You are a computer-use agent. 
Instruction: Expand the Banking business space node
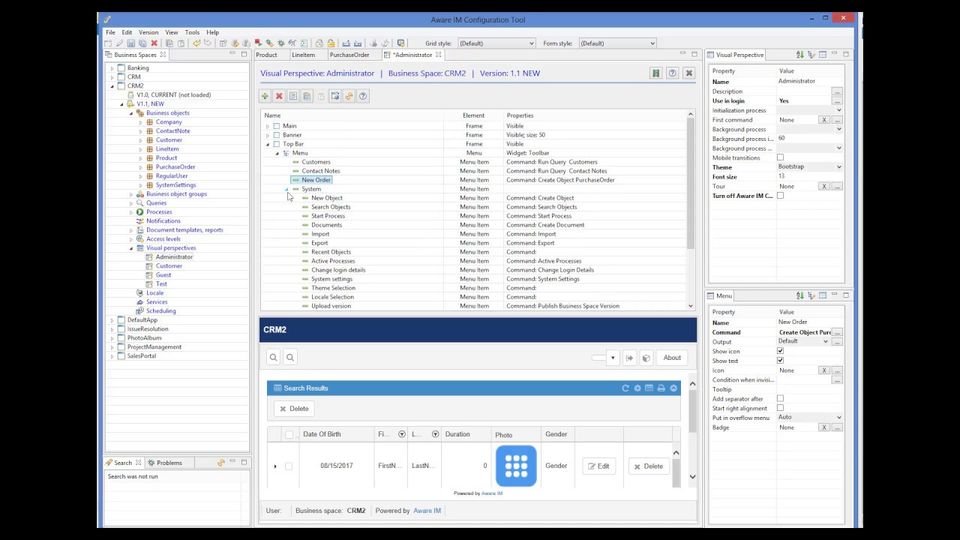tap(112, 68)
